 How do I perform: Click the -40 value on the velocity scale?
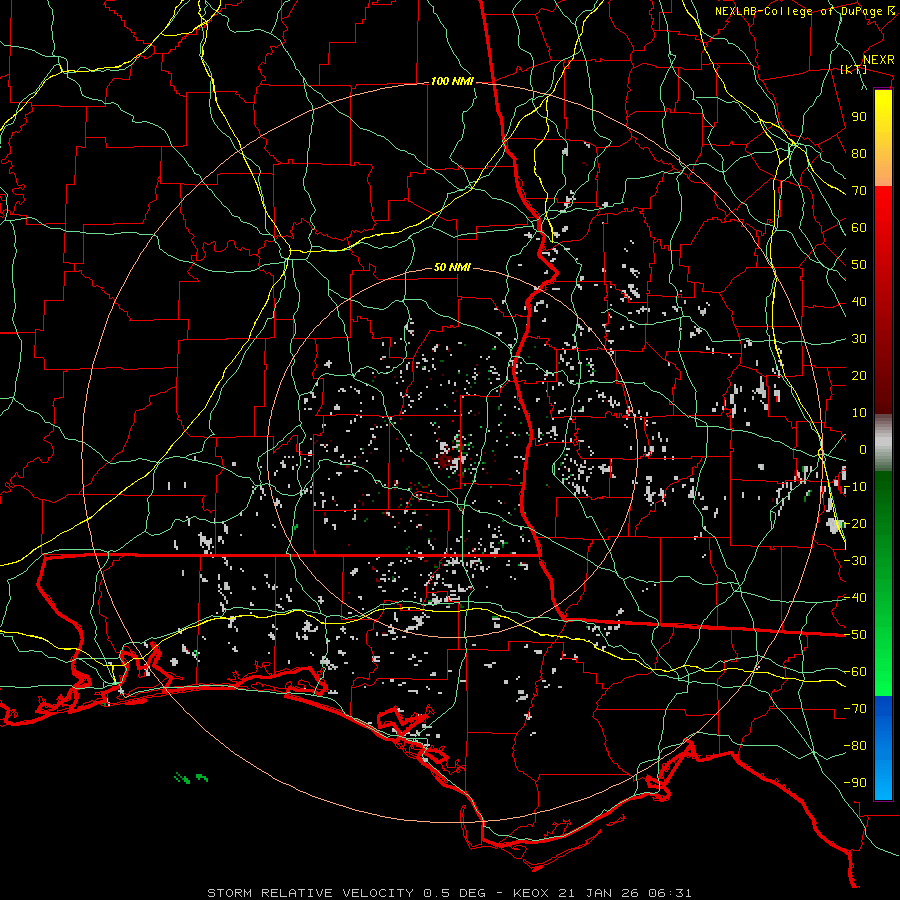[x=855, y=598]
